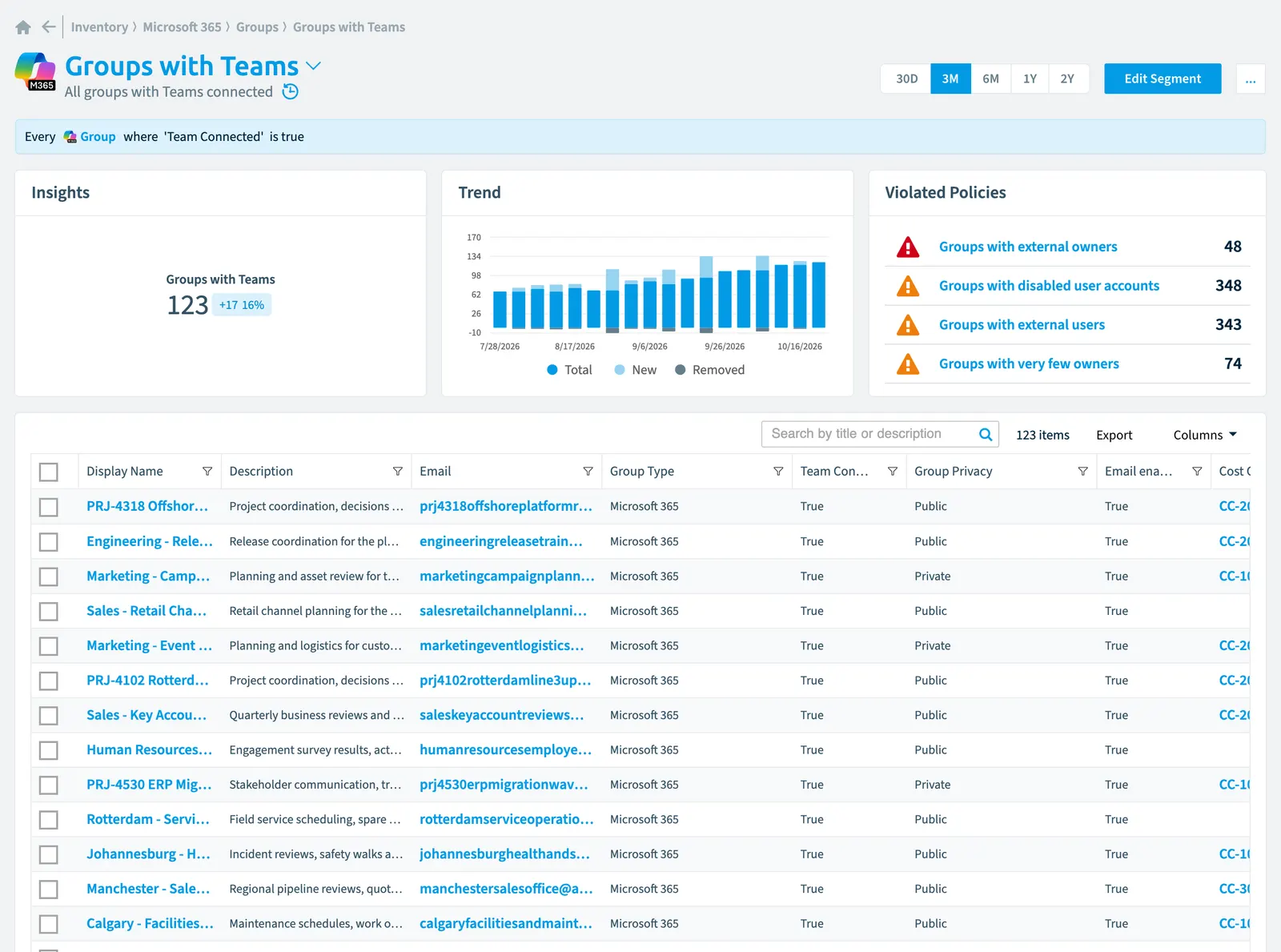The height and width of the screenshot is (952, 1281).
Task: Toggle the select-all header checkbox
Action: (x=49, y=472)
